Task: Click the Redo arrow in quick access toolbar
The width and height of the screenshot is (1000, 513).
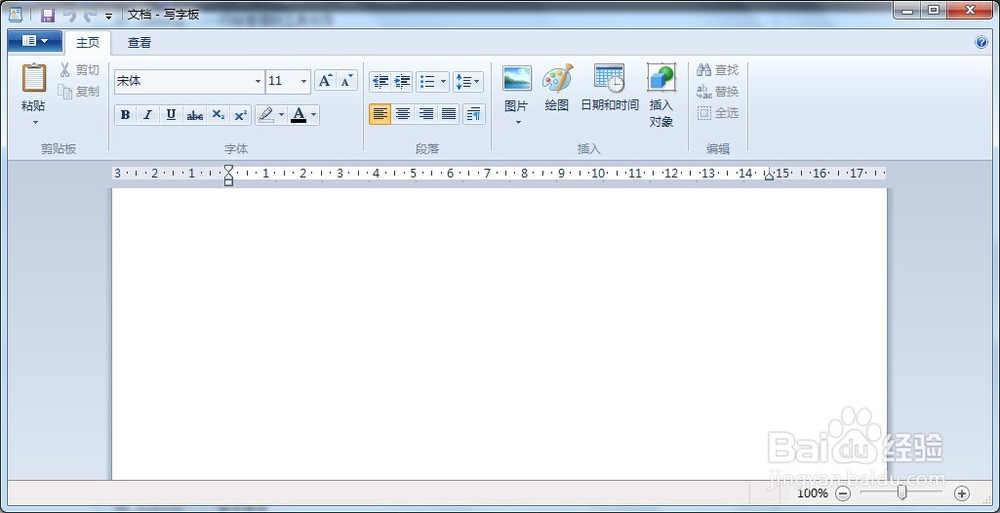Action: [x=91, y=15]
